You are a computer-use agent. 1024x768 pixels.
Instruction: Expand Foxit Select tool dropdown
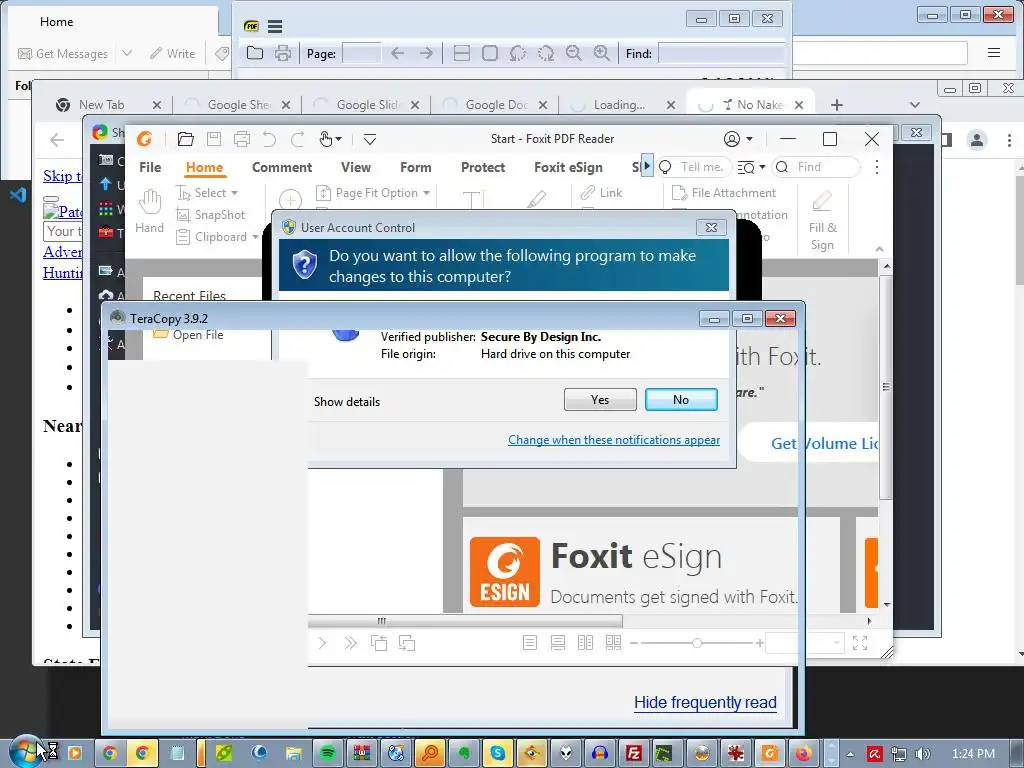click(234, 193)
